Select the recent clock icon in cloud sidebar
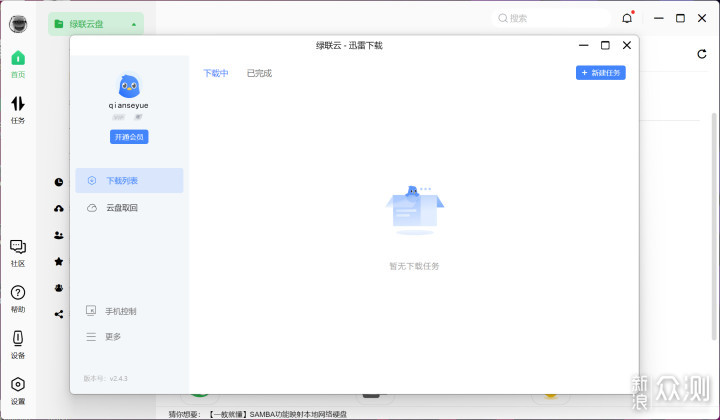The height and width of the screenshot is (420, 720). [x=59, y=182]
